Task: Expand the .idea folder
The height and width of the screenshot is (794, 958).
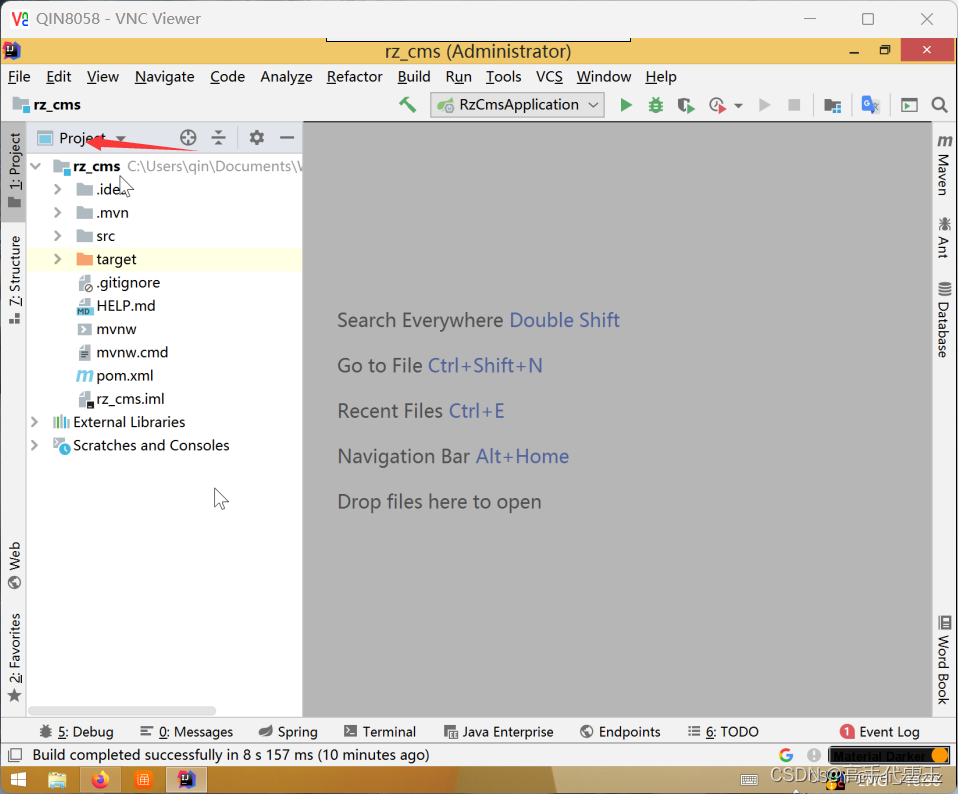Action: point(57,189)
